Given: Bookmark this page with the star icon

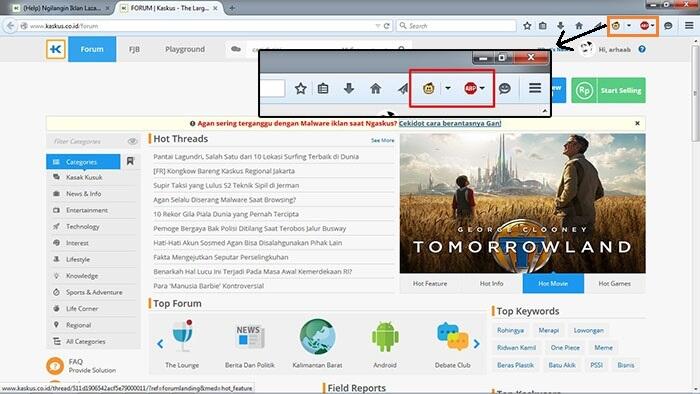Looking at the screenshot, I should [527, 26].
